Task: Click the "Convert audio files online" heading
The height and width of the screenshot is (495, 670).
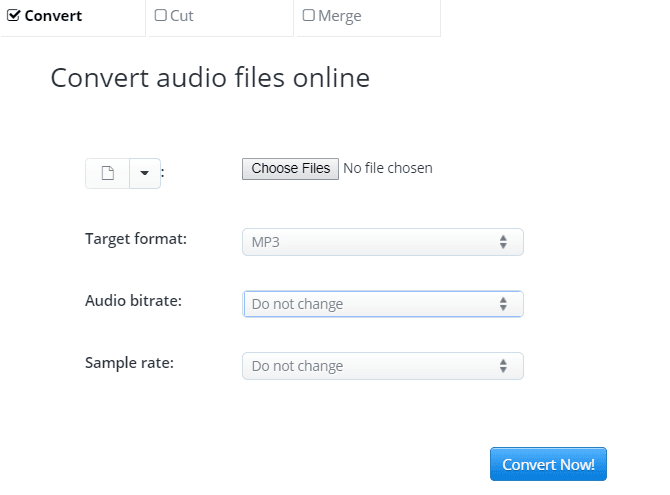Action: click(x=210, y=78)
